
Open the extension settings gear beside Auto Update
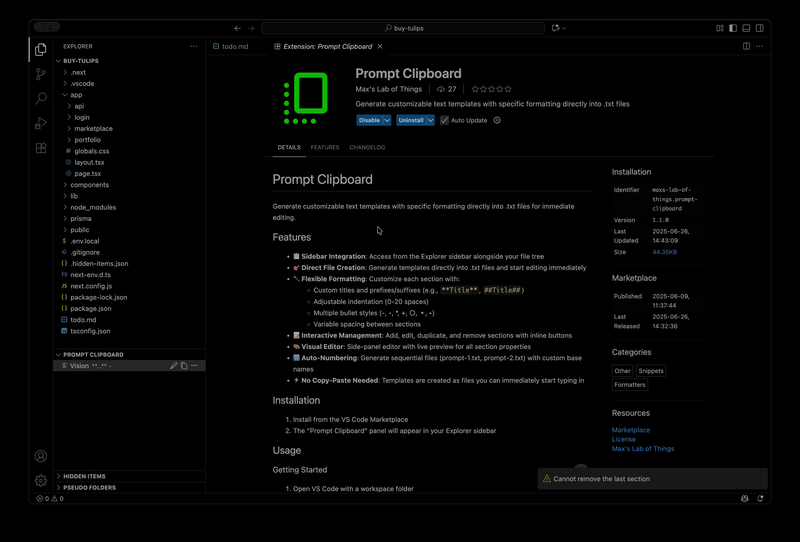point(497,120)
